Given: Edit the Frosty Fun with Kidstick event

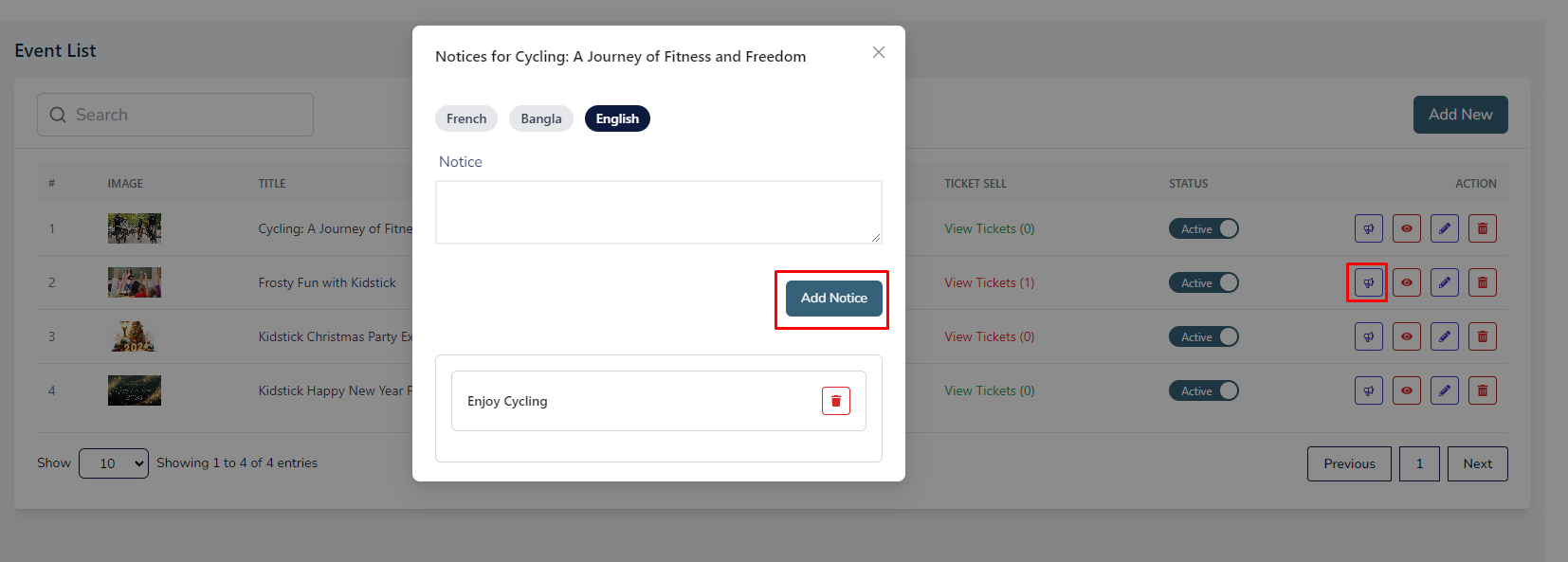Looking at the screenshot, I should click(1444, 282).
